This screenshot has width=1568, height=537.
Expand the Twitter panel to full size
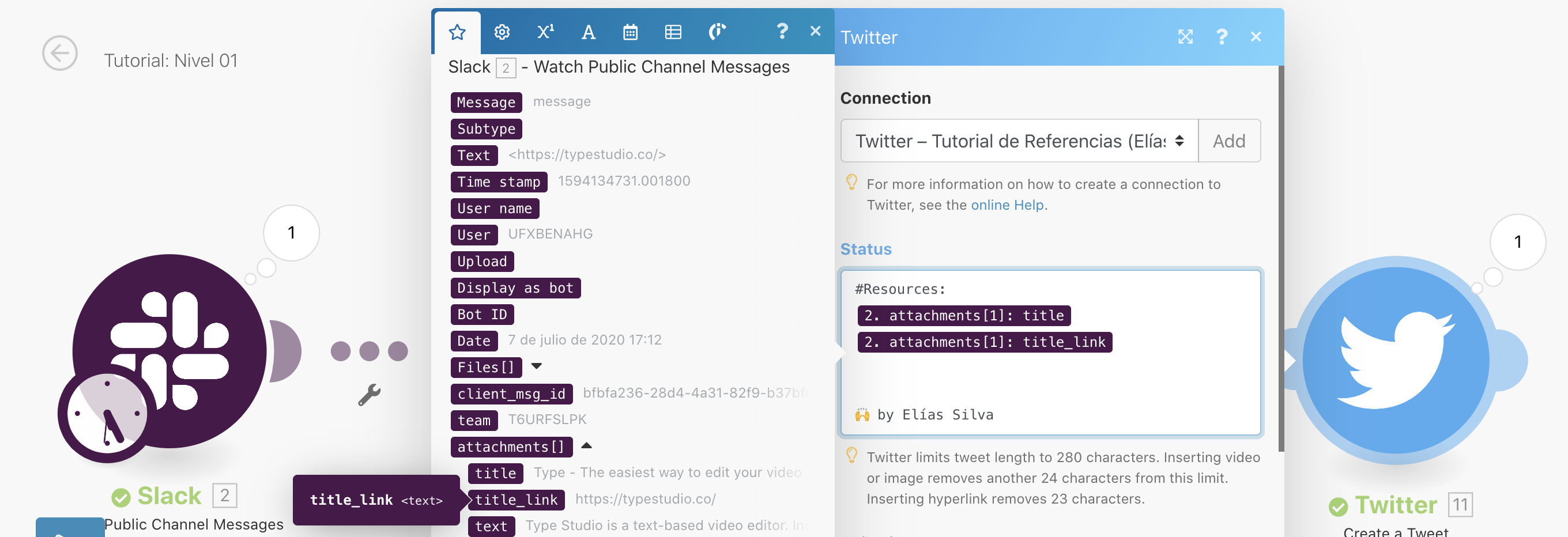[x=1185, y=37]
